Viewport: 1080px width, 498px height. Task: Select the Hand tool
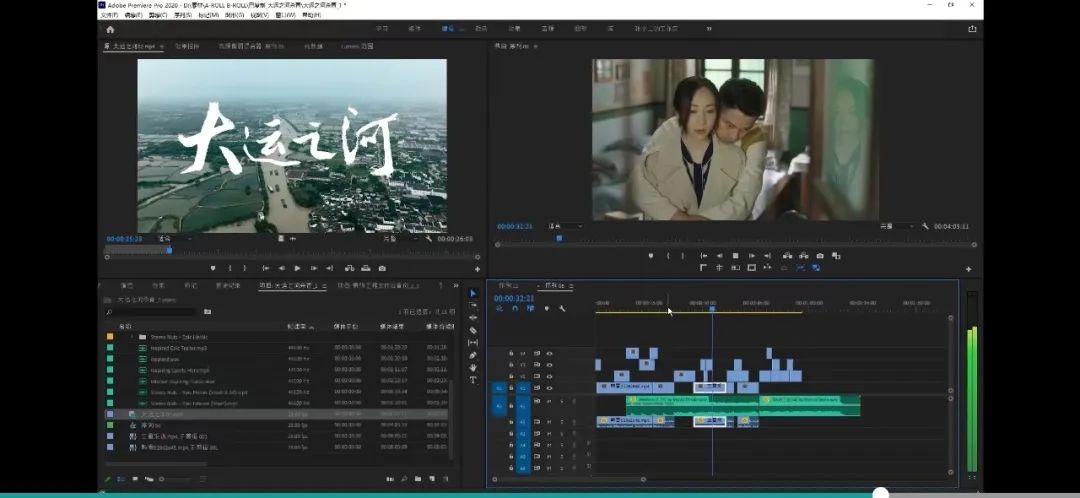tap(473, 367)
